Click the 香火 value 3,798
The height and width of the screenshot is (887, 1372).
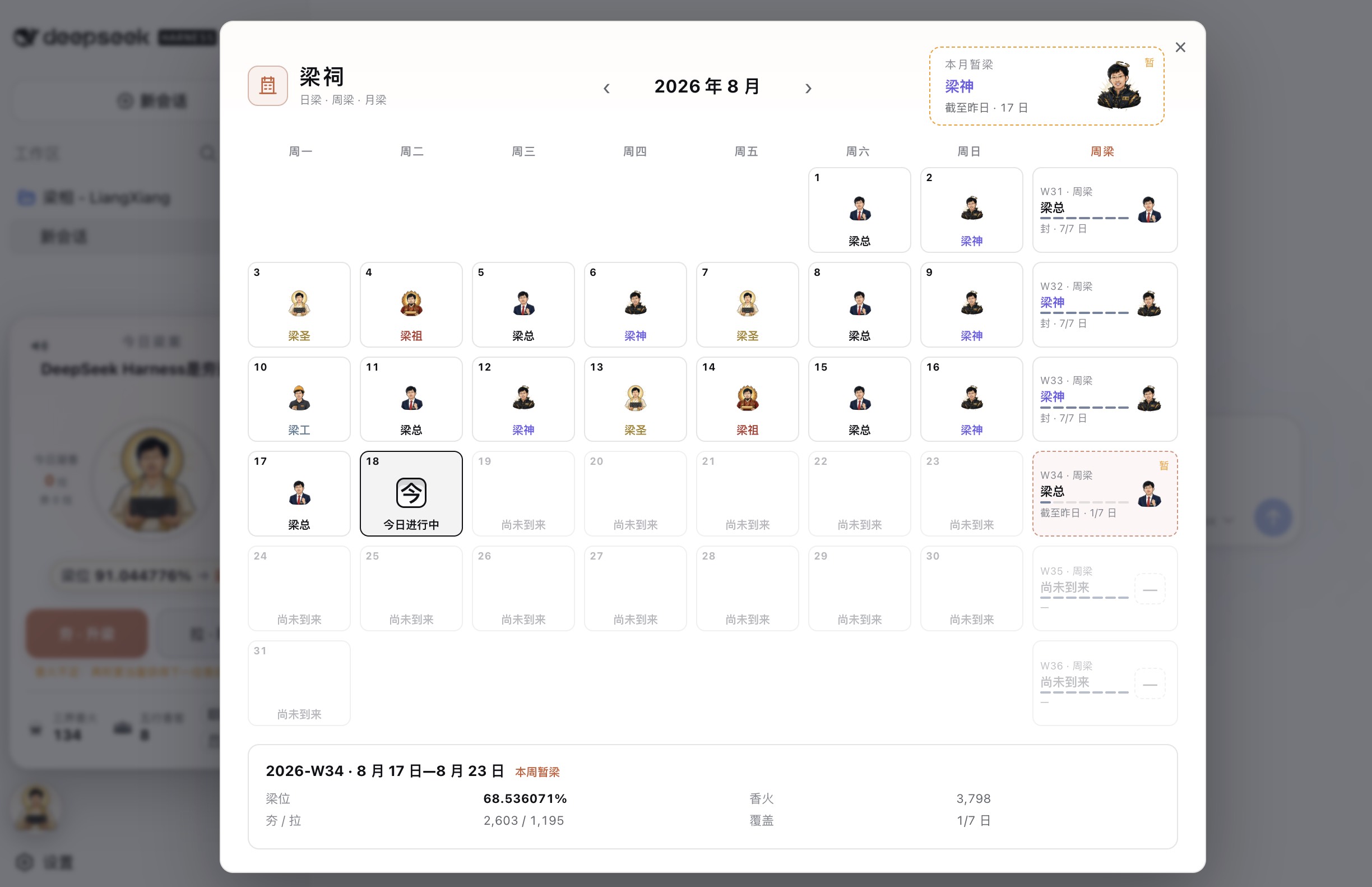pos(974,798)
